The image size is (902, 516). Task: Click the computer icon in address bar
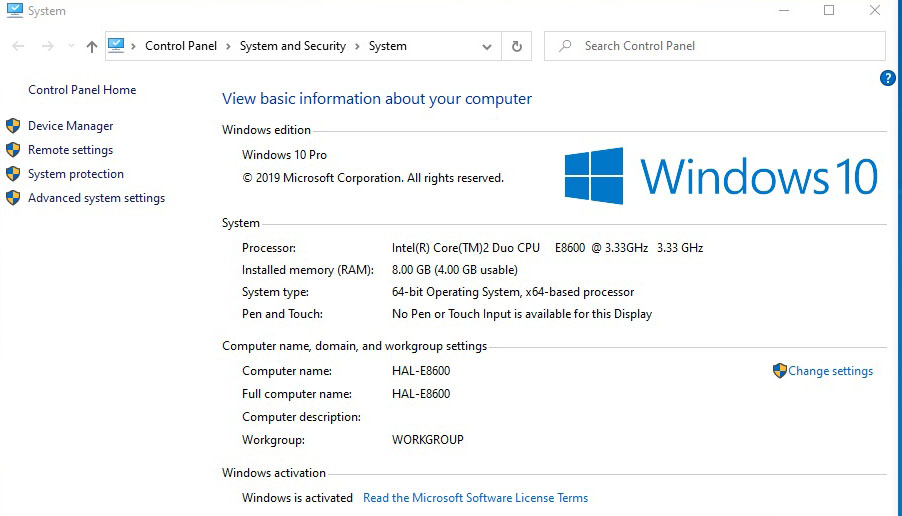116,46
